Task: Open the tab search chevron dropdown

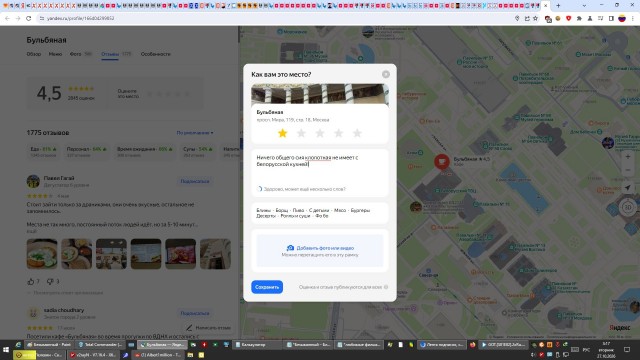Action: pos(584,6)
